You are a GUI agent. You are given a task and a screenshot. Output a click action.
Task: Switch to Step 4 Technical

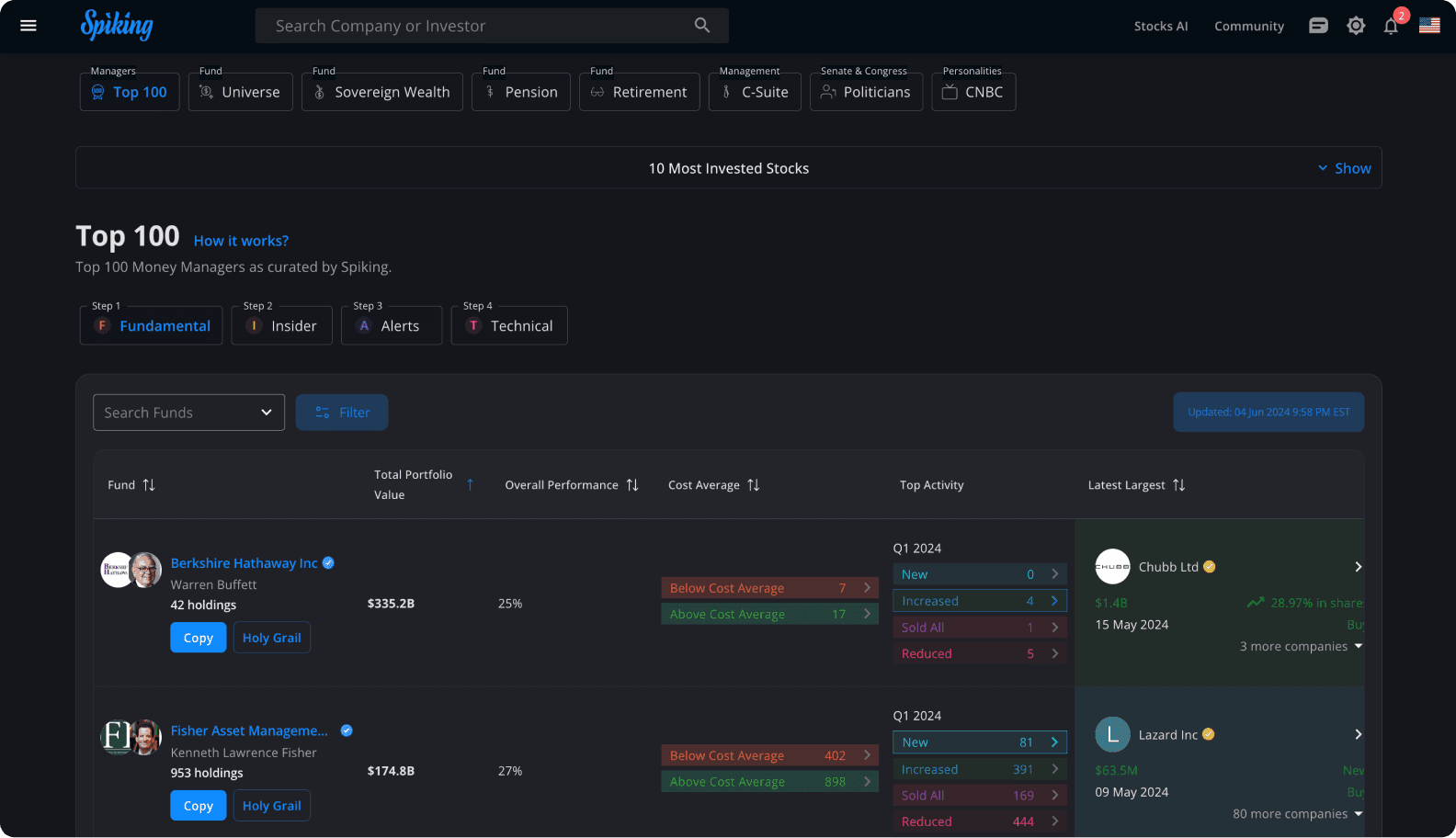coord(509,325)
